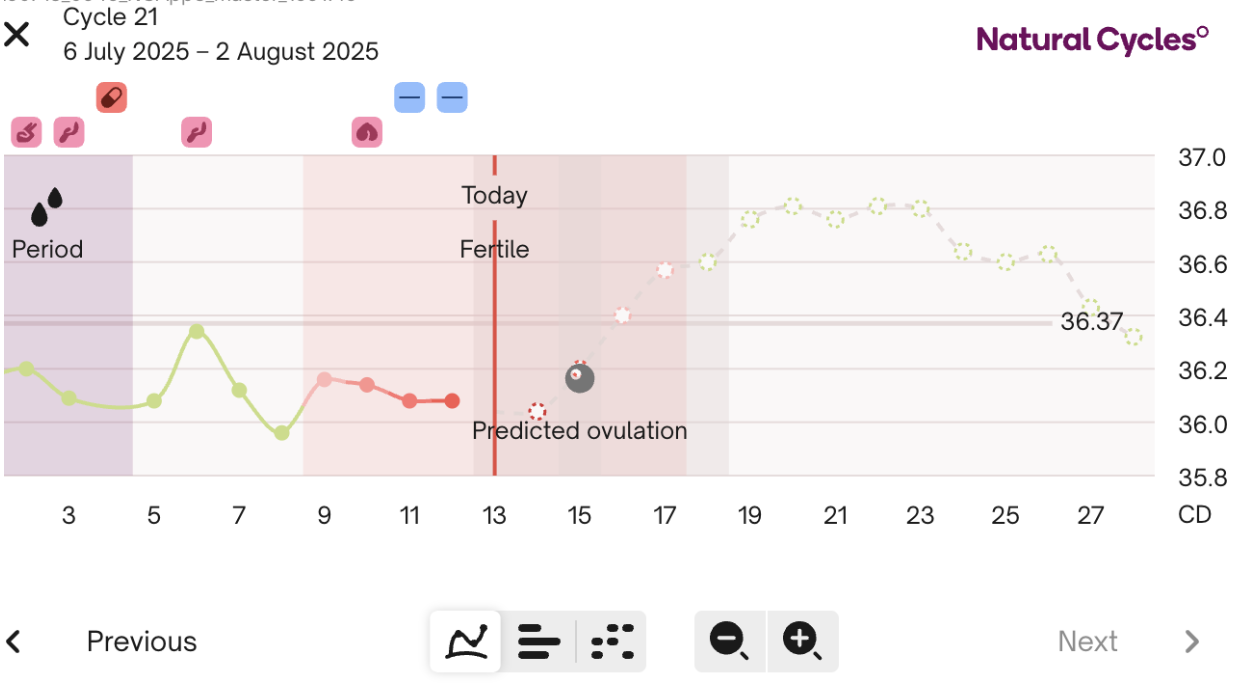Close the cycle graph view
The image size is (1242, 688).
click(x=17, y=36)
